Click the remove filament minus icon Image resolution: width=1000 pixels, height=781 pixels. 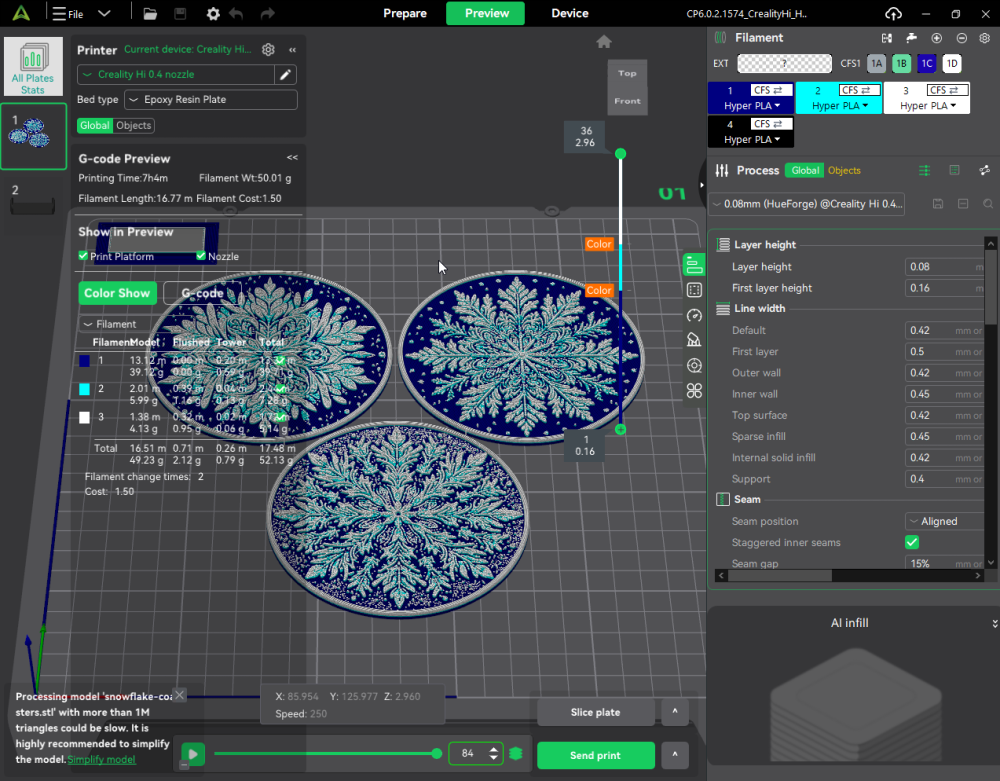pyautogui.click(x=961, y=38)
